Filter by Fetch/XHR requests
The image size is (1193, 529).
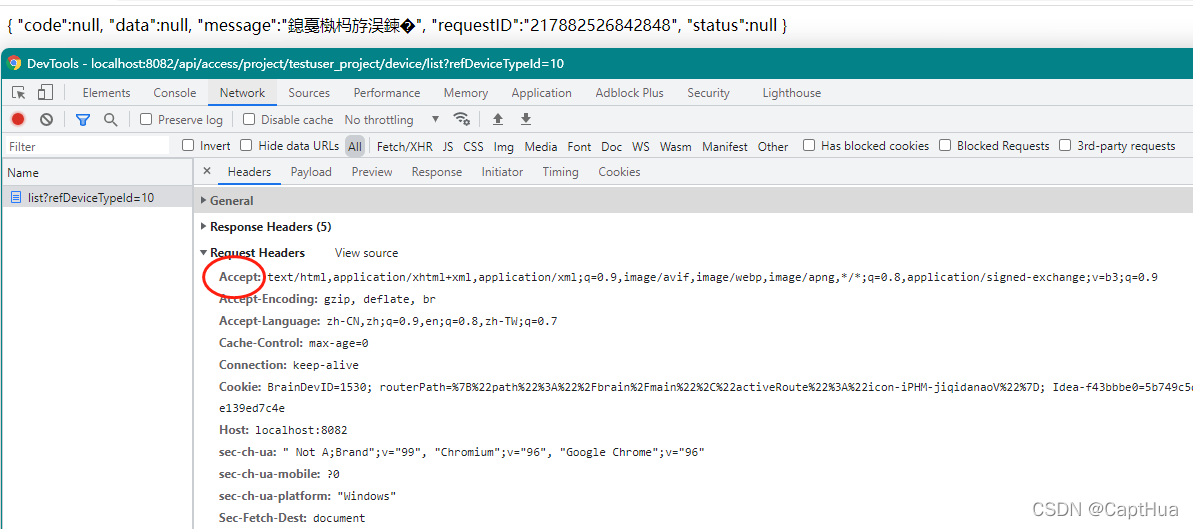coord(403,146)
